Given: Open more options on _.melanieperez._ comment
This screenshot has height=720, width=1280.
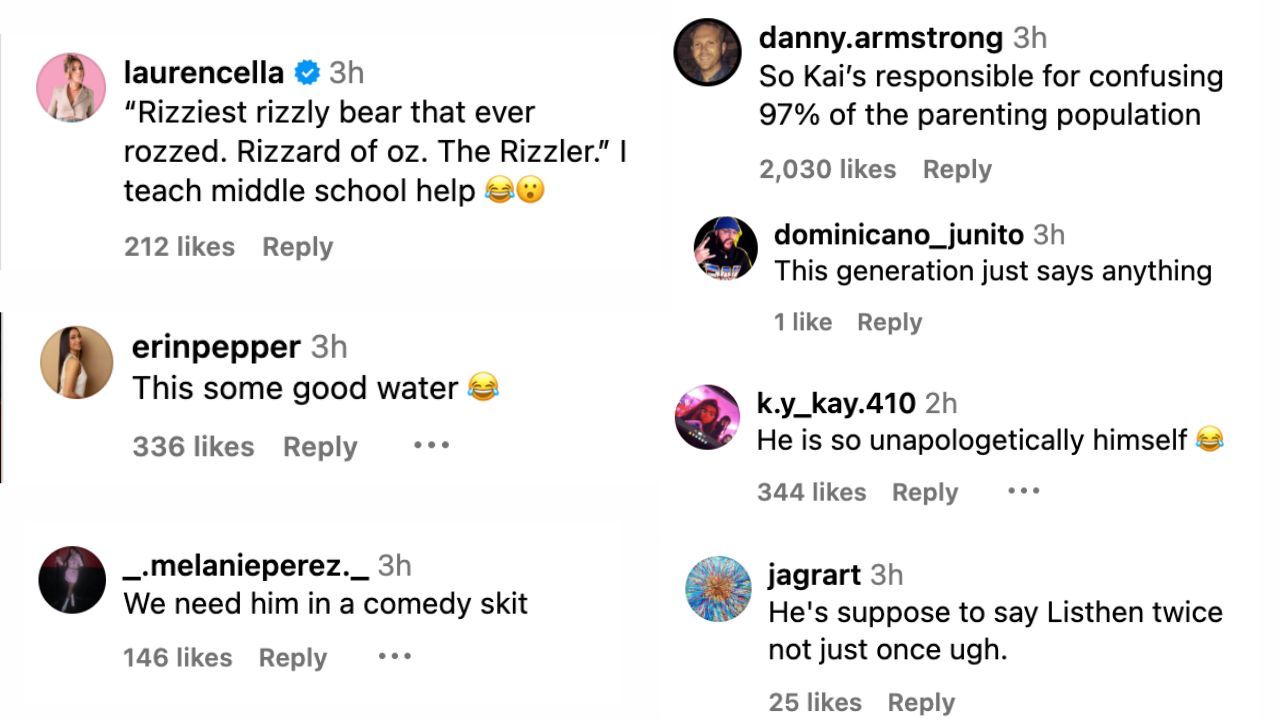Looking at the screenshot, I should (395, 656).
